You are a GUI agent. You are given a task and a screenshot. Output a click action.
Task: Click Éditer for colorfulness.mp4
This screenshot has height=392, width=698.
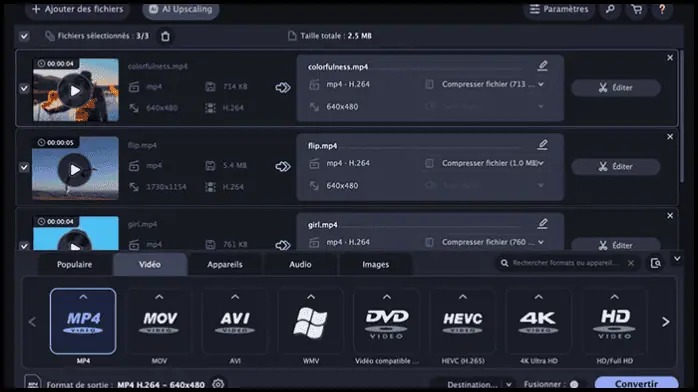(x=616, y=88)
